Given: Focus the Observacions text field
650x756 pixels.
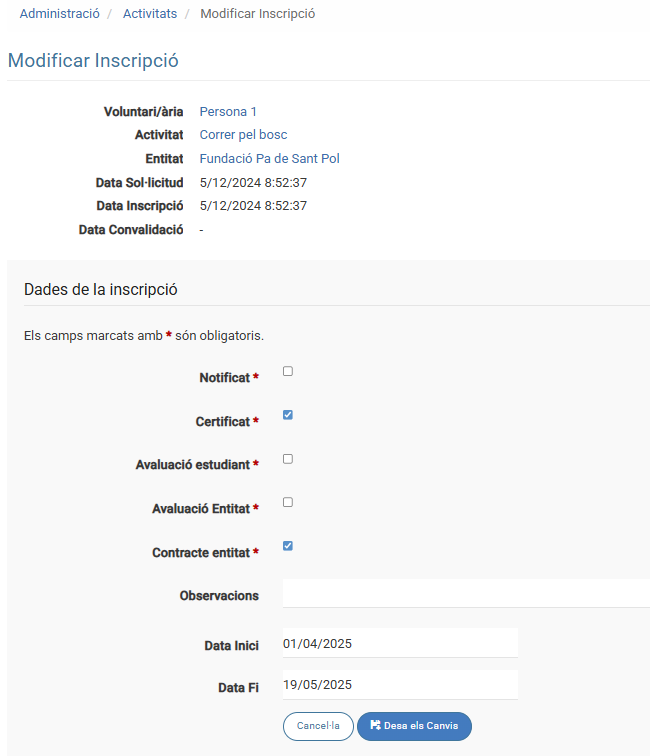Looking at the screenshot, I should tap(466, 594).
